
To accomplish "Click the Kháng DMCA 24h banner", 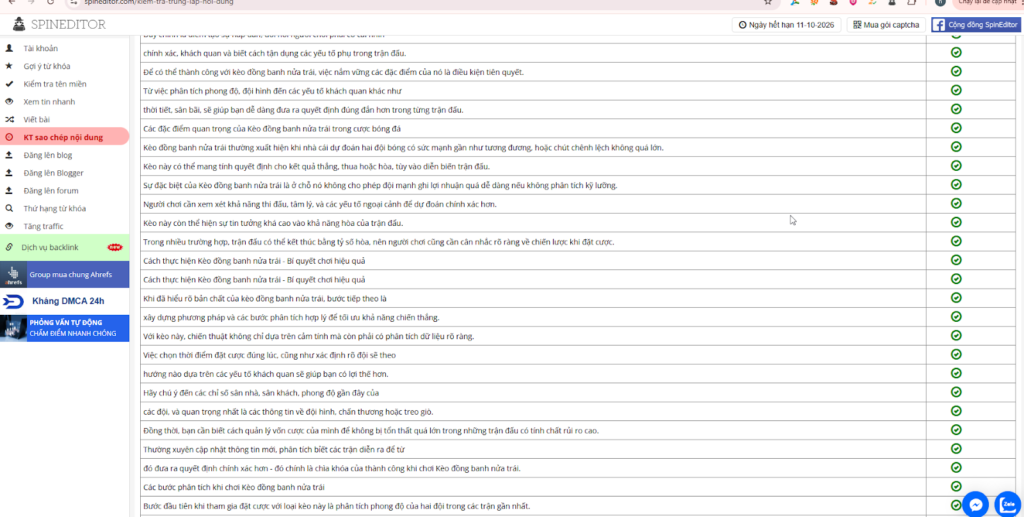I will pos(64,301).
